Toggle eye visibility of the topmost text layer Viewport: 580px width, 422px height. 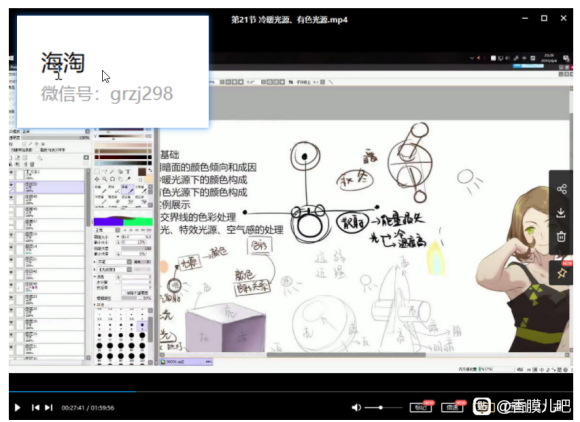click(x=11, y=172)
